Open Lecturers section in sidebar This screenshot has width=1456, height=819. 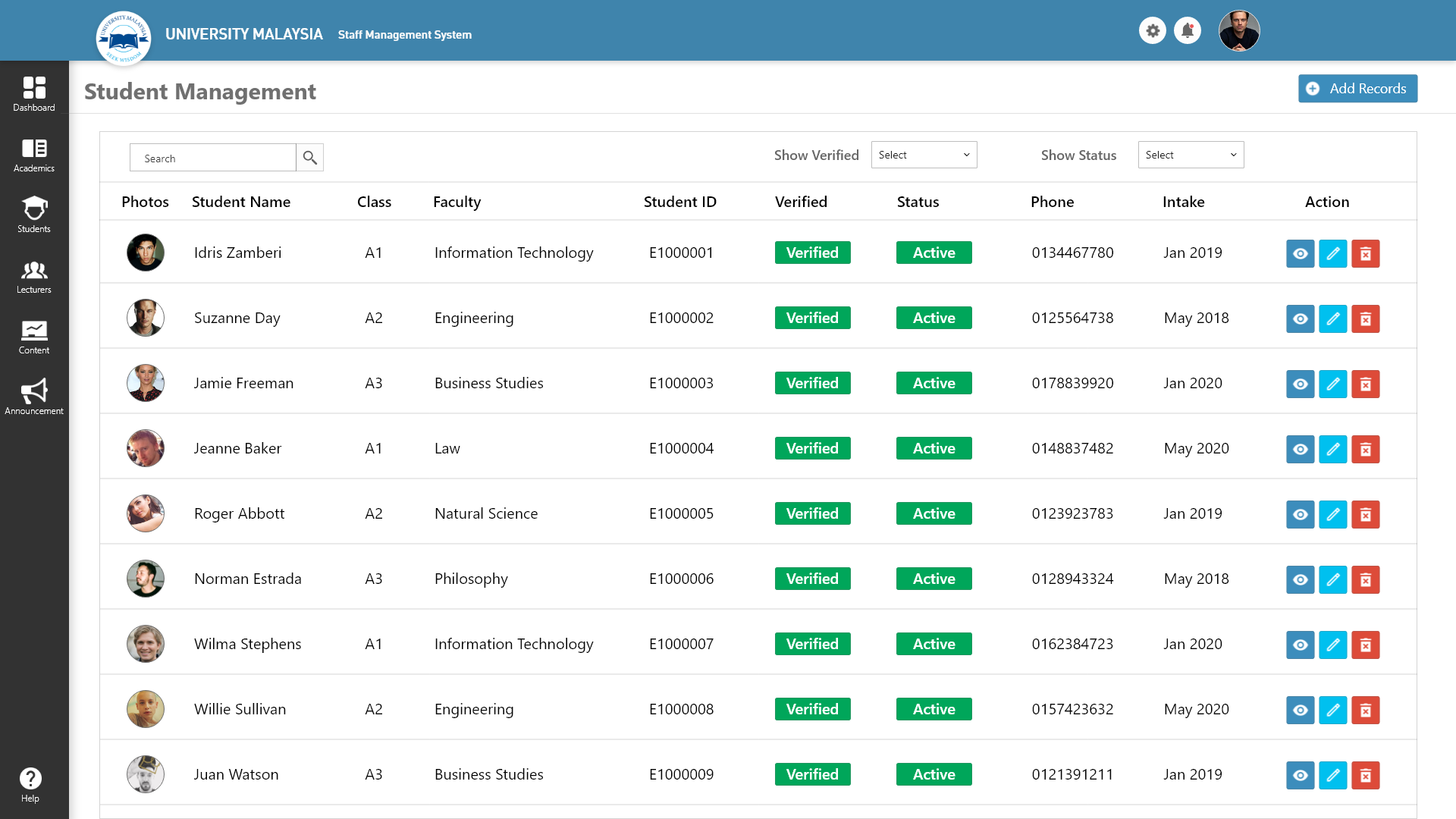click(x=34, y=276)
